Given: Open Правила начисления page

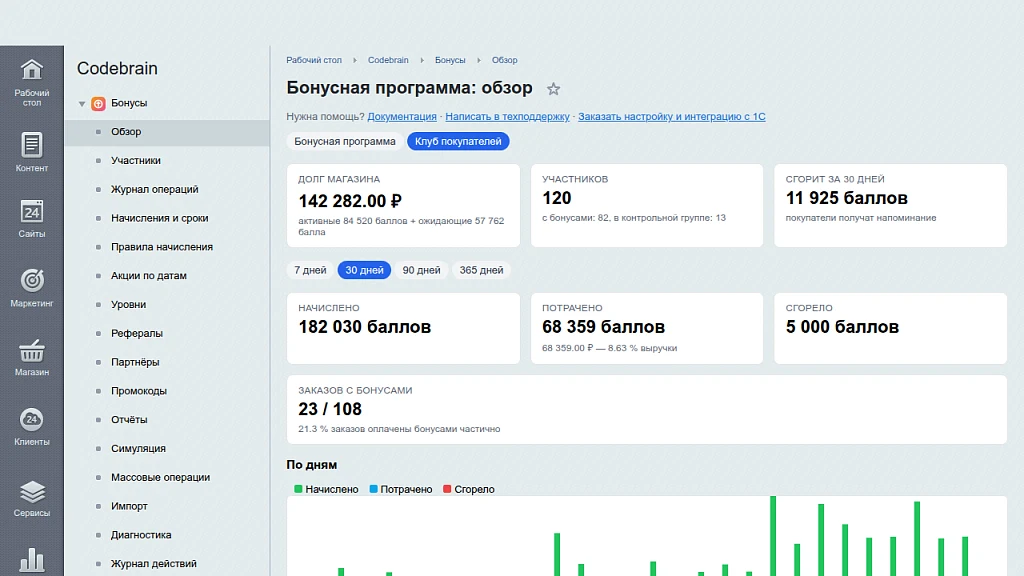Looking at the screenshot, I should (161, 247).
